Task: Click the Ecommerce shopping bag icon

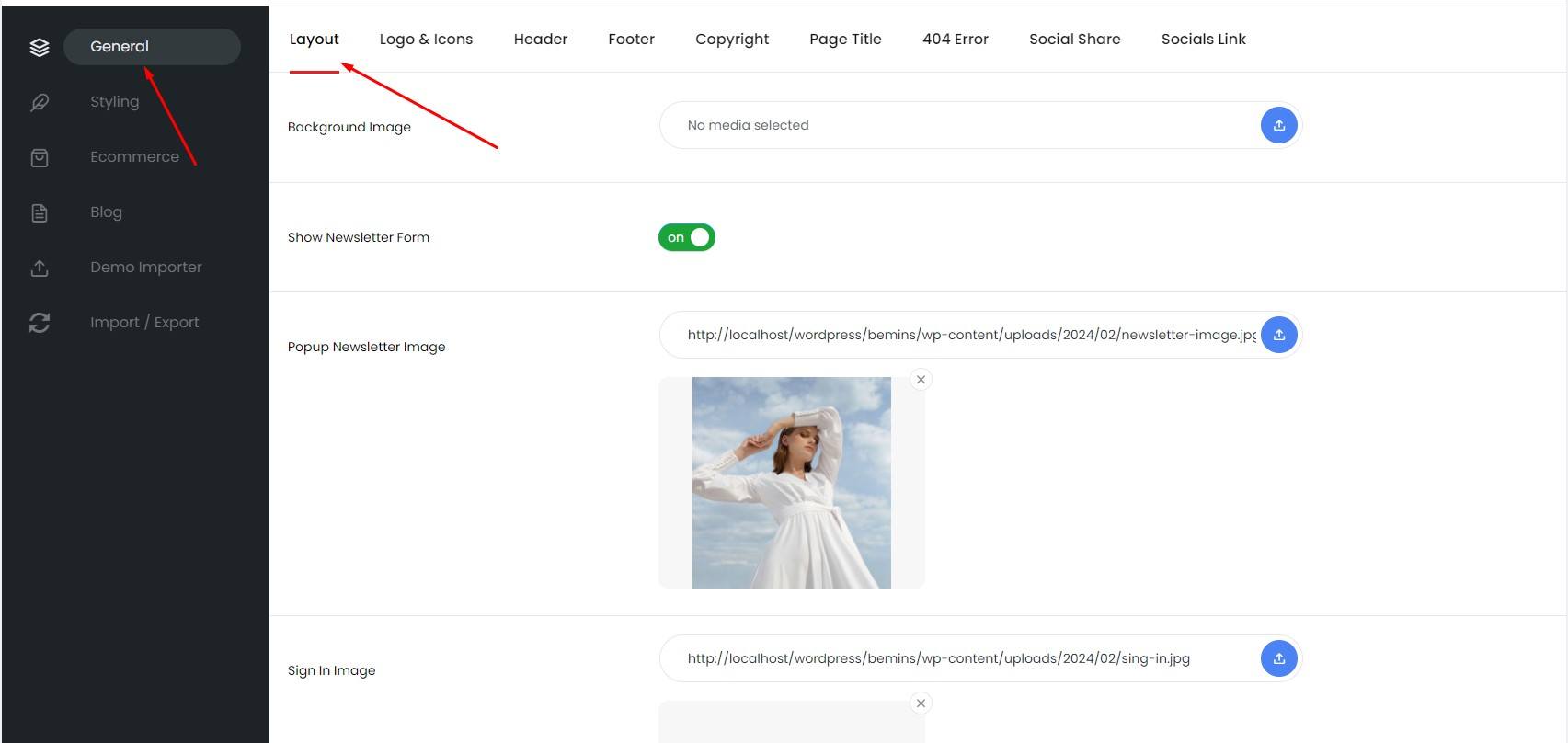Action: tap(40, 157)
